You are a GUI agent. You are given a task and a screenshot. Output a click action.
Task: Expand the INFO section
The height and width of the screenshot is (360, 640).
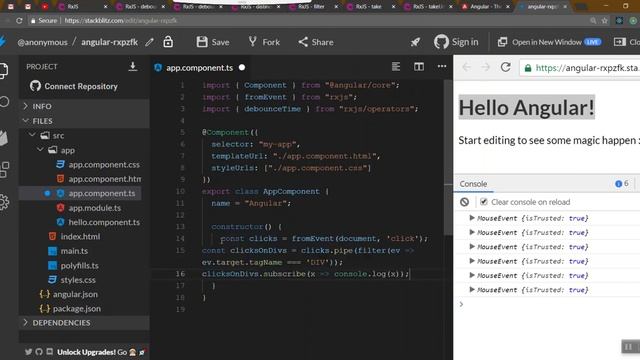(x=84, y=106)
